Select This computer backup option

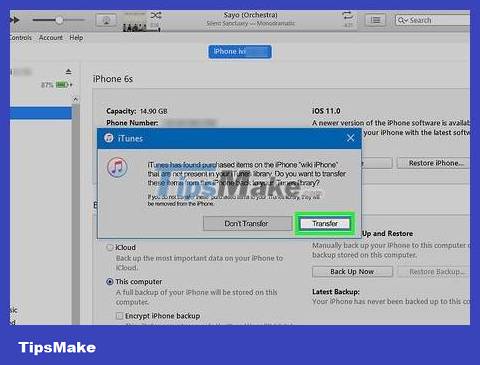point(110,282)
